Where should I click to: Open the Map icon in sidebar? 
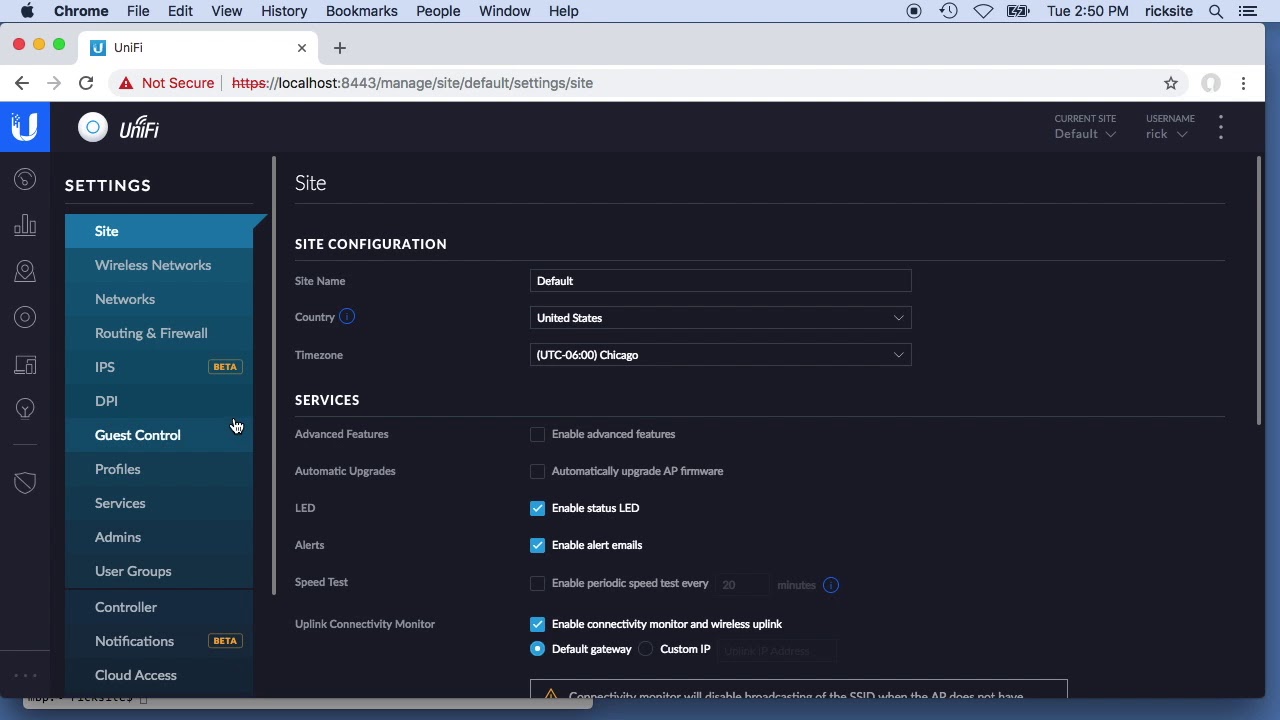[25, 272]
